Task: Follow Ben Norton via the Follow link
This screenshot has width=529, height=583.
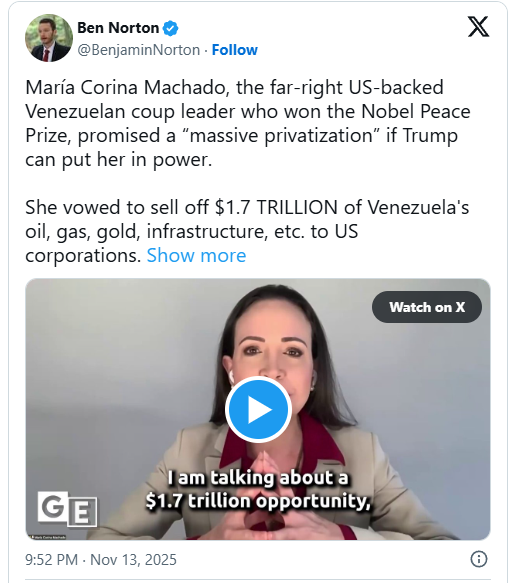Action: pos(235,50)
